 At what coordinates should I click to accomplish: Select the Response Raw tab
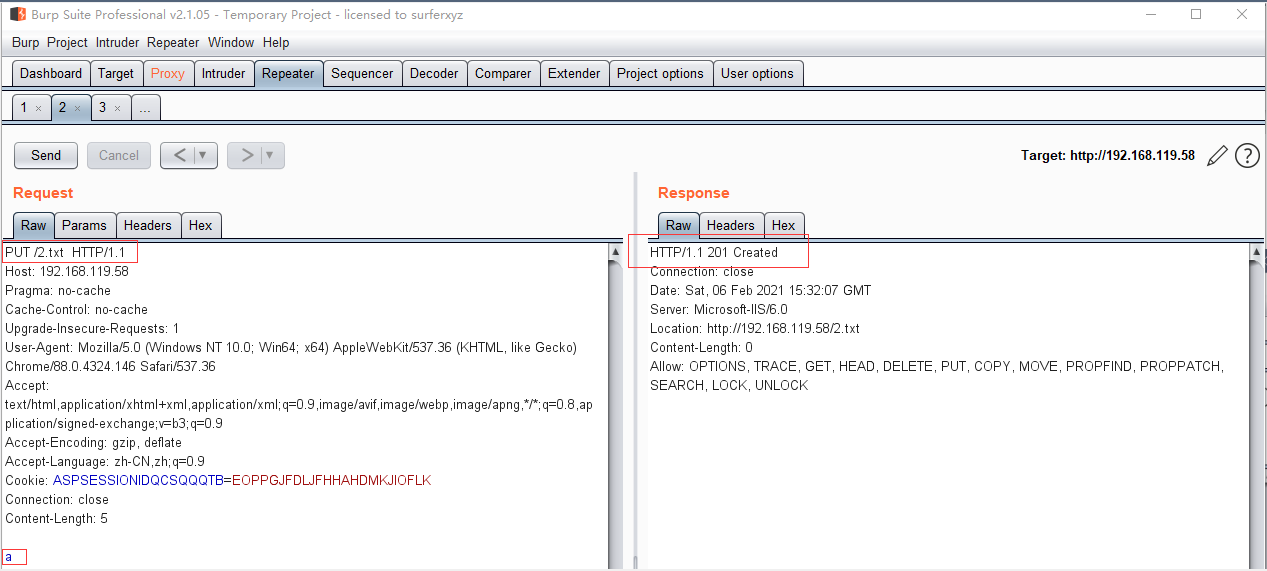click(678, 225)
